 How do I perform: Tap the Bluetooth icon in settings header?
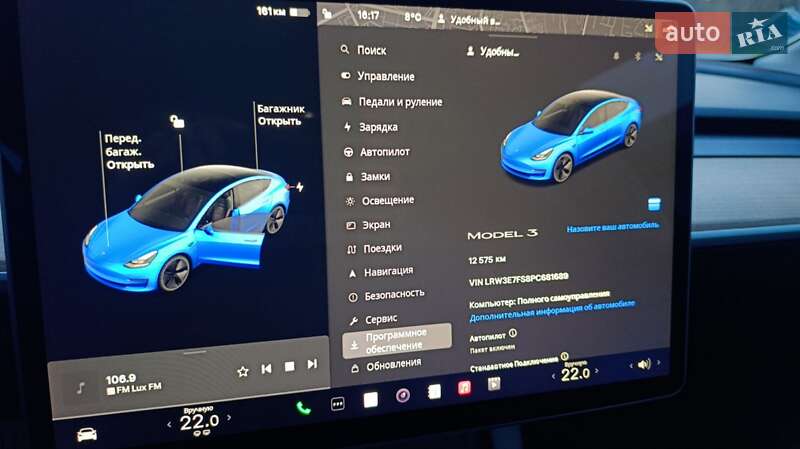point(637,56)
